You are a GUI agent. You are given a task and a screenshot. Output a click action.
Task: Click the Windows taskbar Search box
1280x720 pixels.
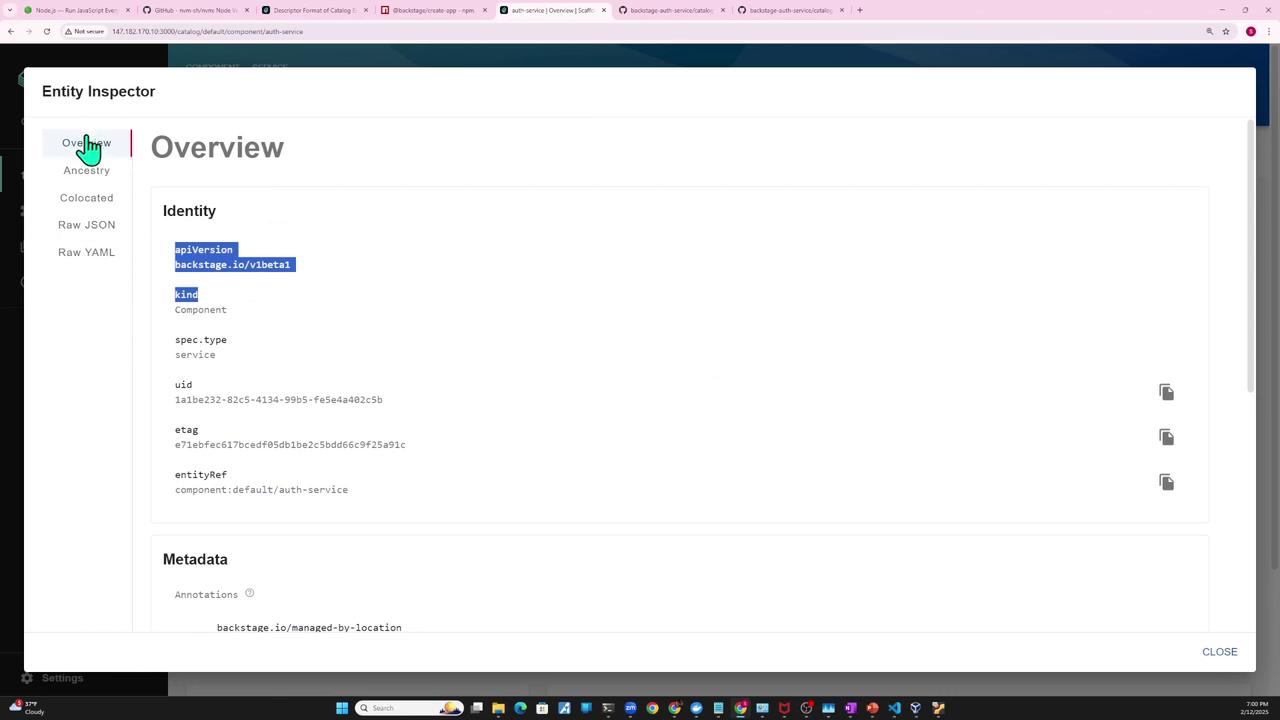coord(408,708)
